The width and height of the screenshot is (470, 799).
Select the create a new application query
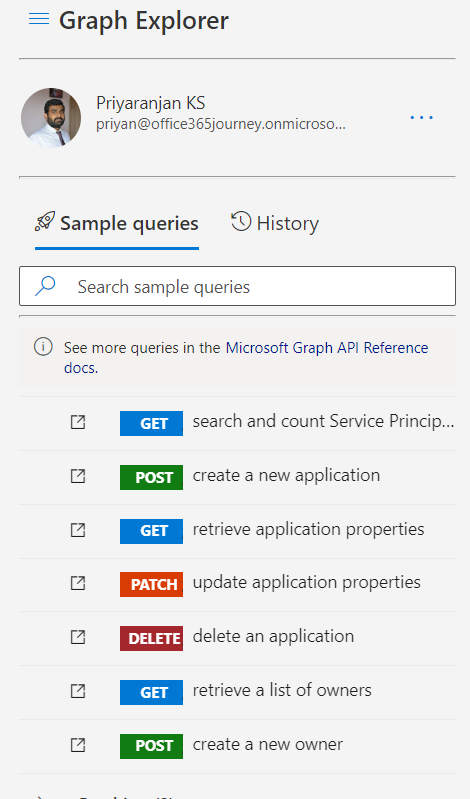286,475
